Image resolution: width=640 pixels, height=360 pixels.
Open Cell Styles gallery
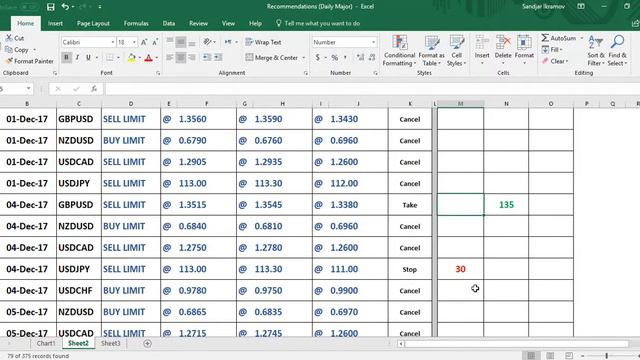pyautogui.click(x=456, y=51)
